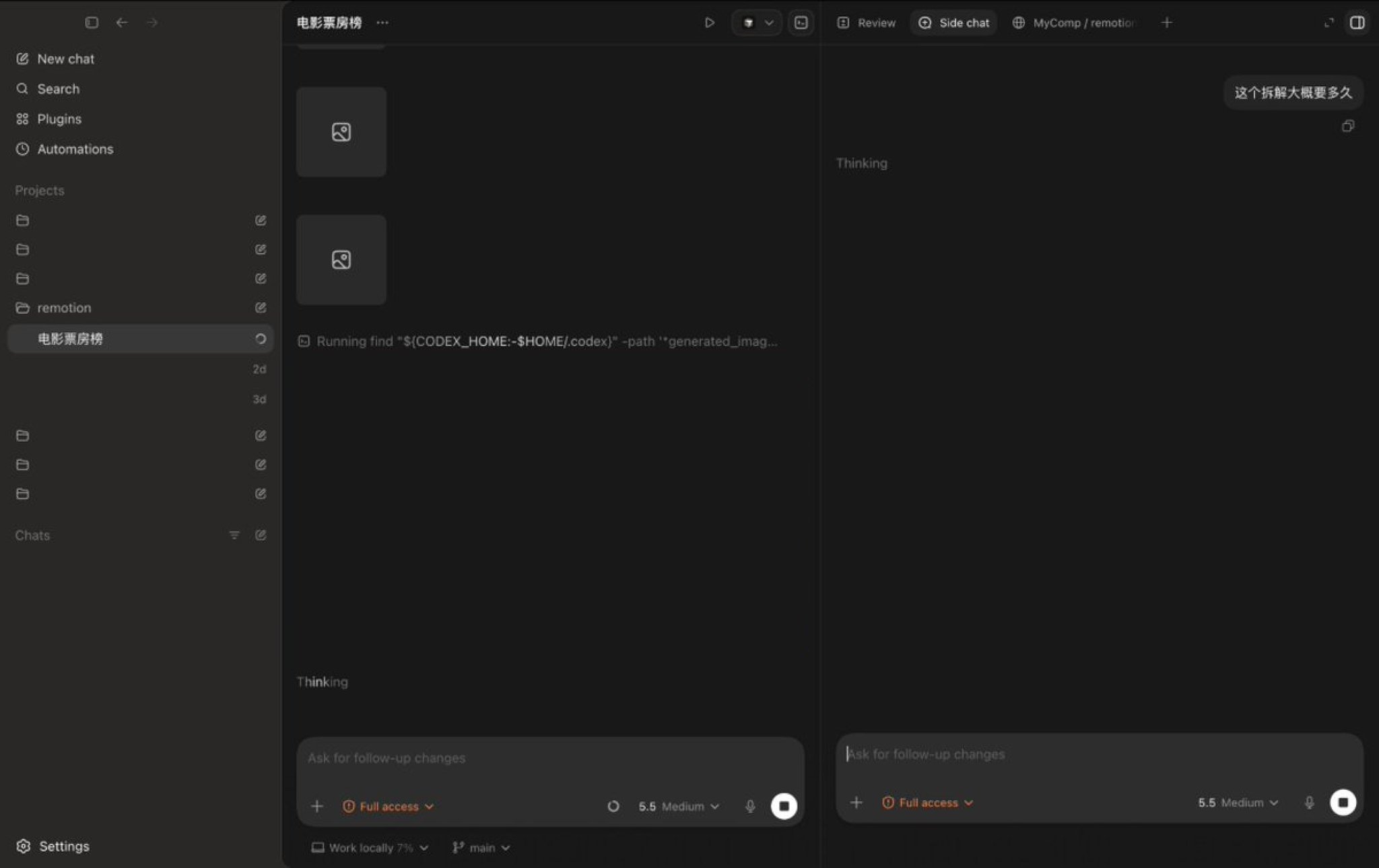The height and width of the screenshot is (868, 1379).
Task: Create new chat beside Chats heading
Action: point(261,535)
